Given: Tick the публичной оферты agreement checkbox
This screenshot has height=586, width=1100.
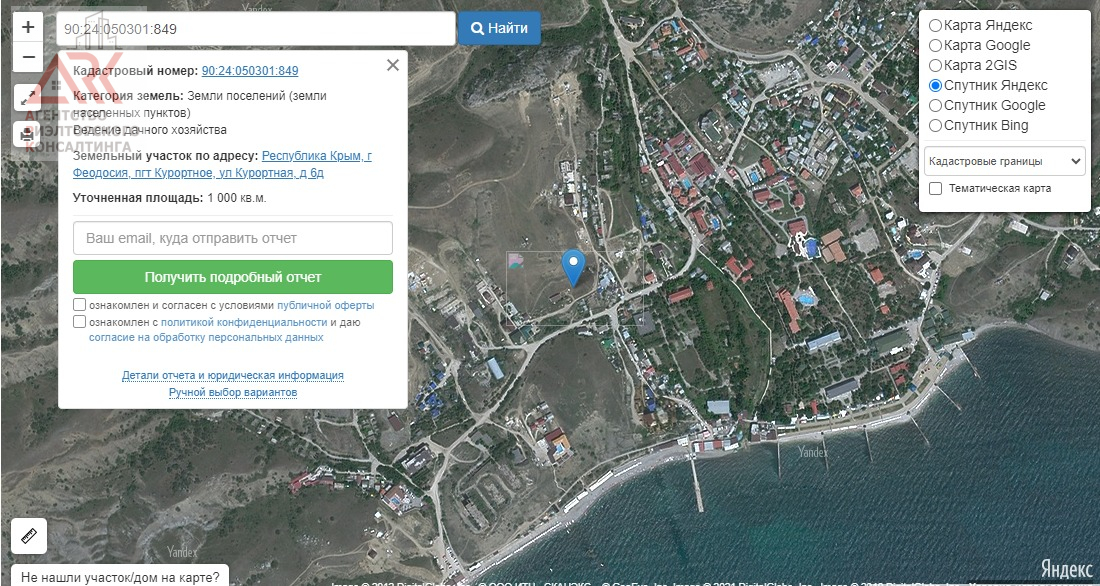Looking at the screenshot, I should click(79, 305).
